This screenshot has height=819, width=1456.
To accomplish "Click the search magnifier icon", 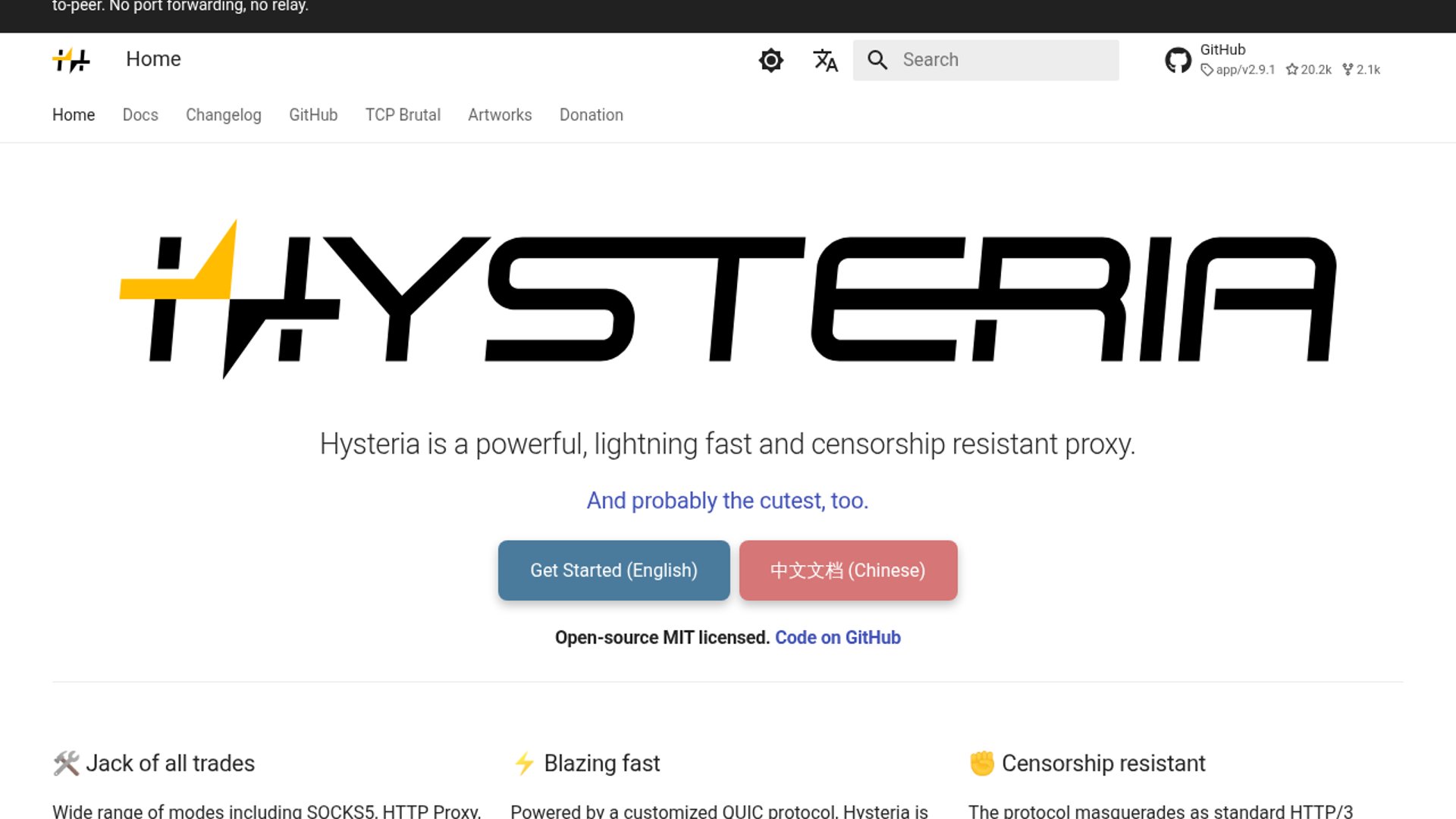I will tap(877, 60).
